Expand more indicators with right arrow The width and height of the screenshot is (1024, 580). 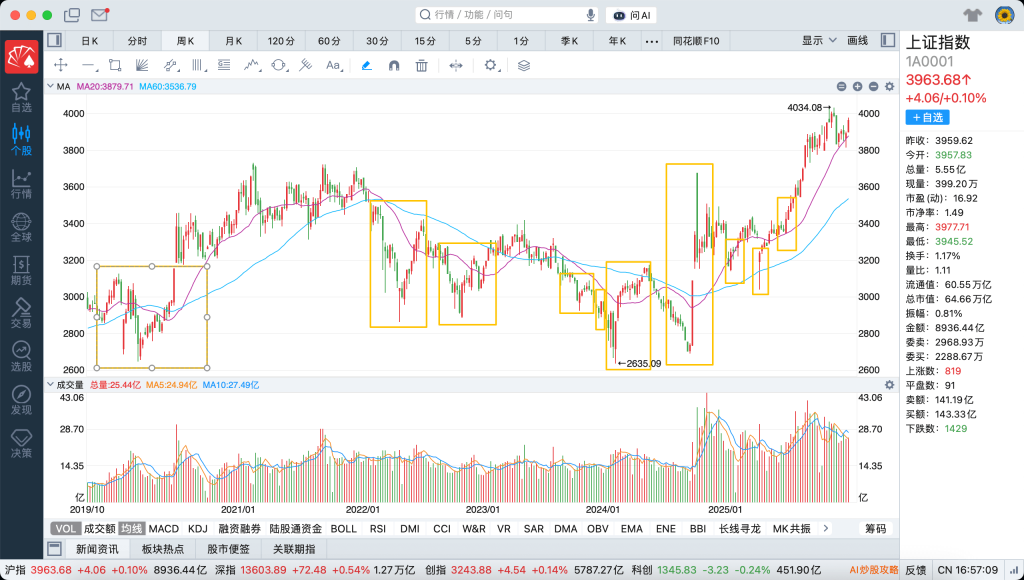coord(825,528)
